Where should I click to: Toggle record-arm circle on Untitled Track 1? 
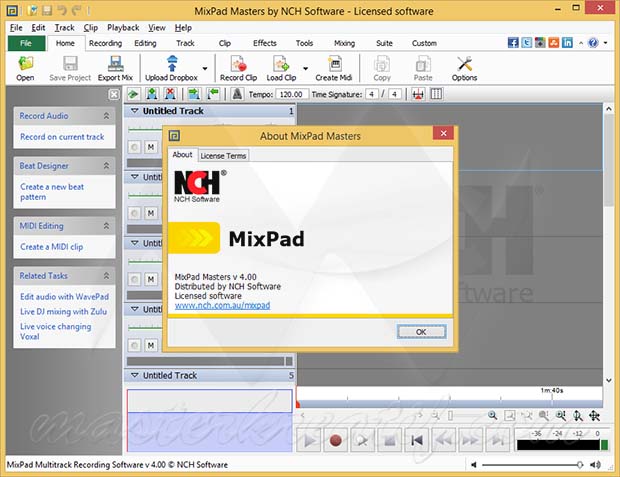point(134,147)
